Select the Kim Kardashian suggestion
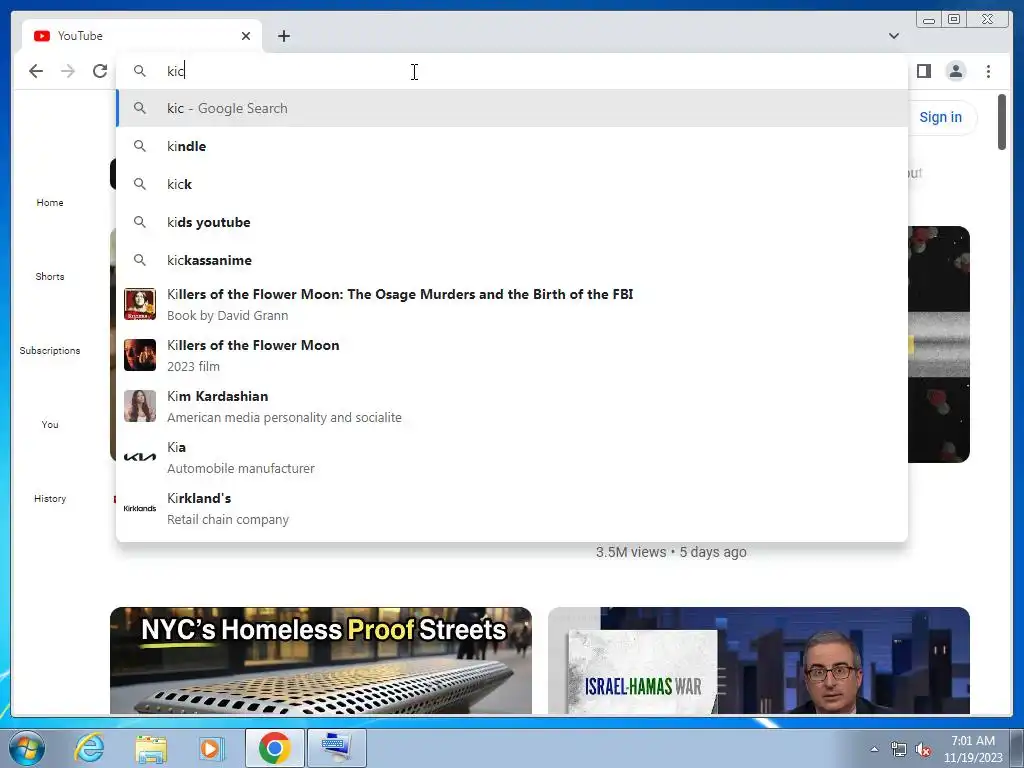Viewport: 1024px width, 768px height. coord(512,406)
